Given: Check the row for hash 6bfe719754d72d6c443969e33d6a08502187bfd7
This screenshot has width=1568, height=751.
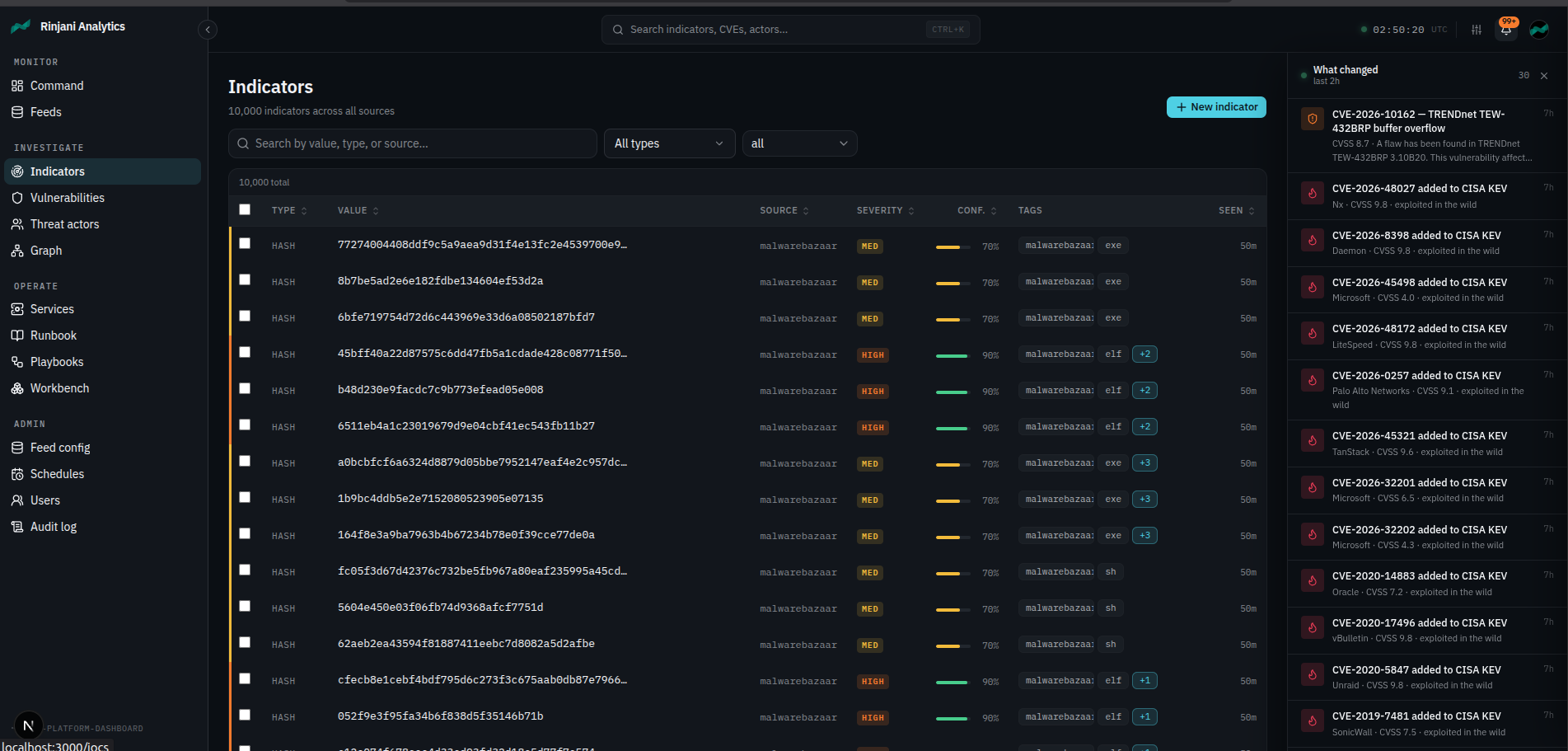Looking at the screenshot, I should pos(245,316).
